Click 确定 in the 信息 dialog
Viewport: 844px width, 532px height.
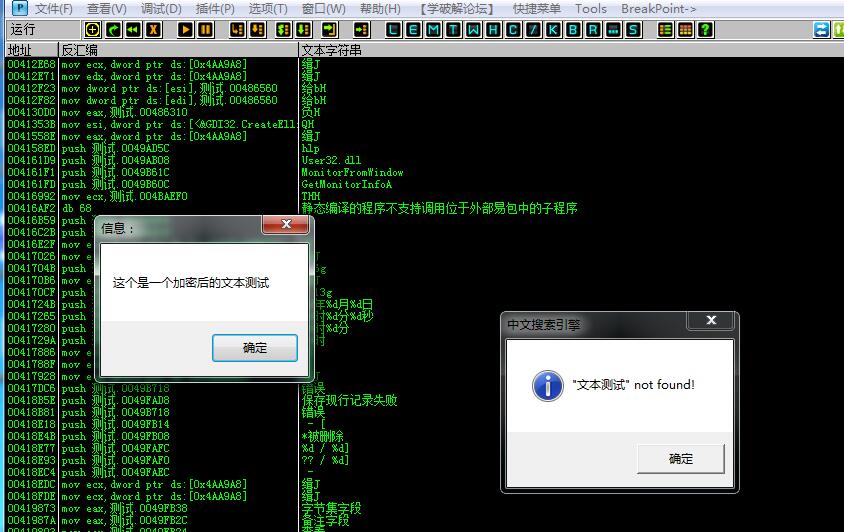pyautogui.click(x=255, y=348)
